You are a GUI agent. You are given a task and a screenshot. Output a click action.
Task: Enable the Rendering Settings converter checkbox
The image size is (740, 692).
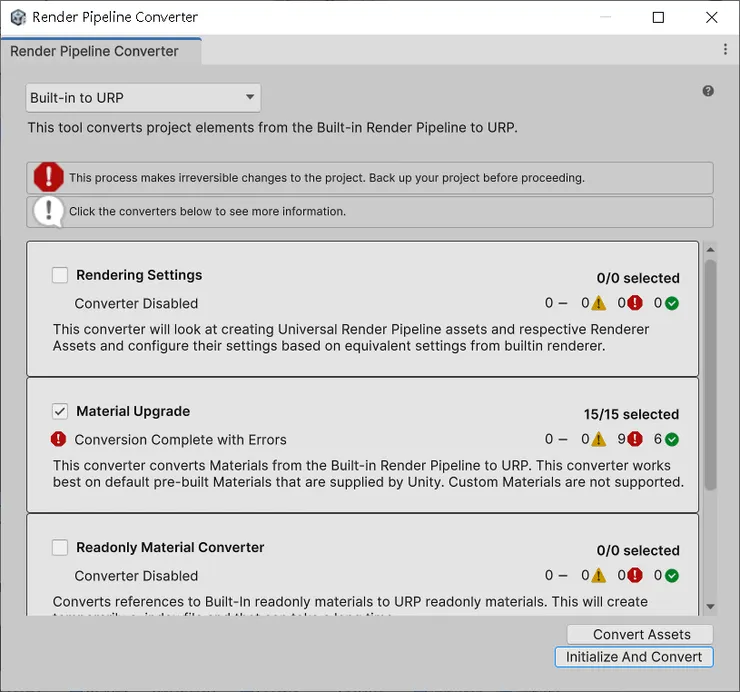point(60,275)
